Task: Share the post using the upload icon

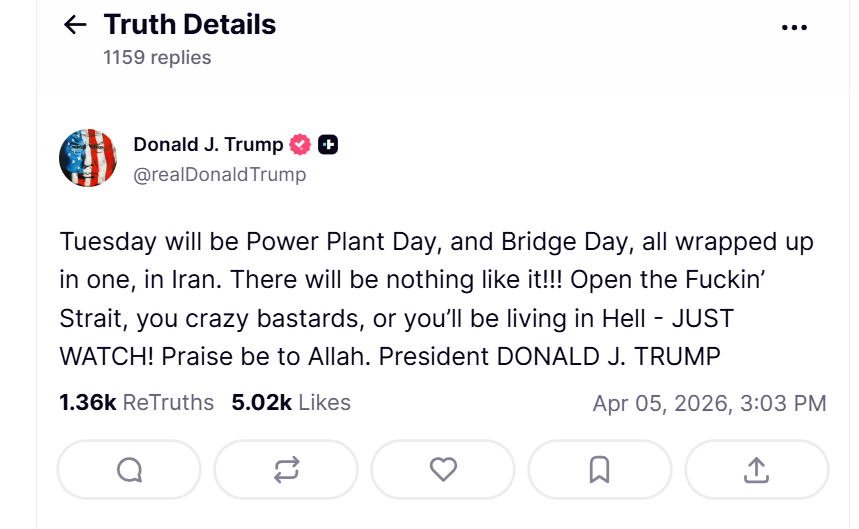Action: point(757,469)
